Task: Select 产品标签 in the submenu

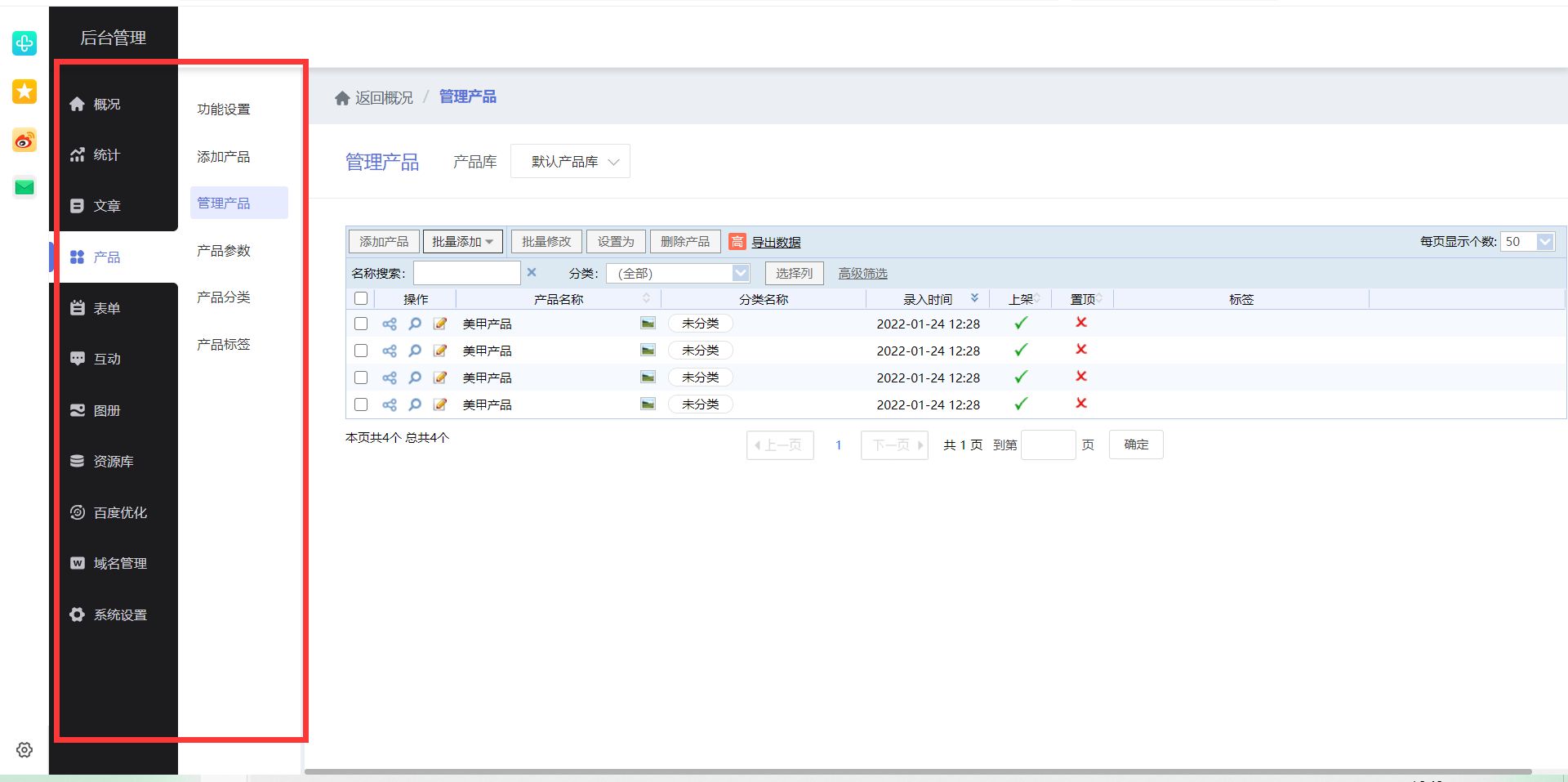Action: click(x=223, y=344)
